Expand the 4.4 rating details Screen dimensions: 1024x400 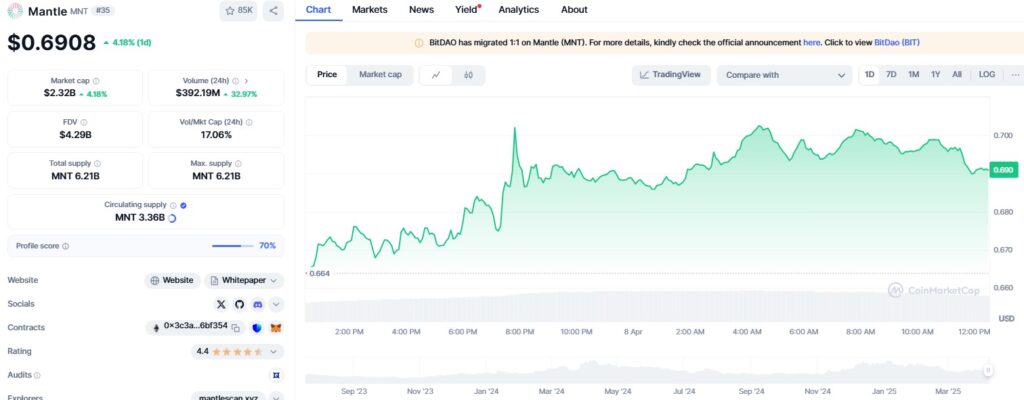(276, 352)
